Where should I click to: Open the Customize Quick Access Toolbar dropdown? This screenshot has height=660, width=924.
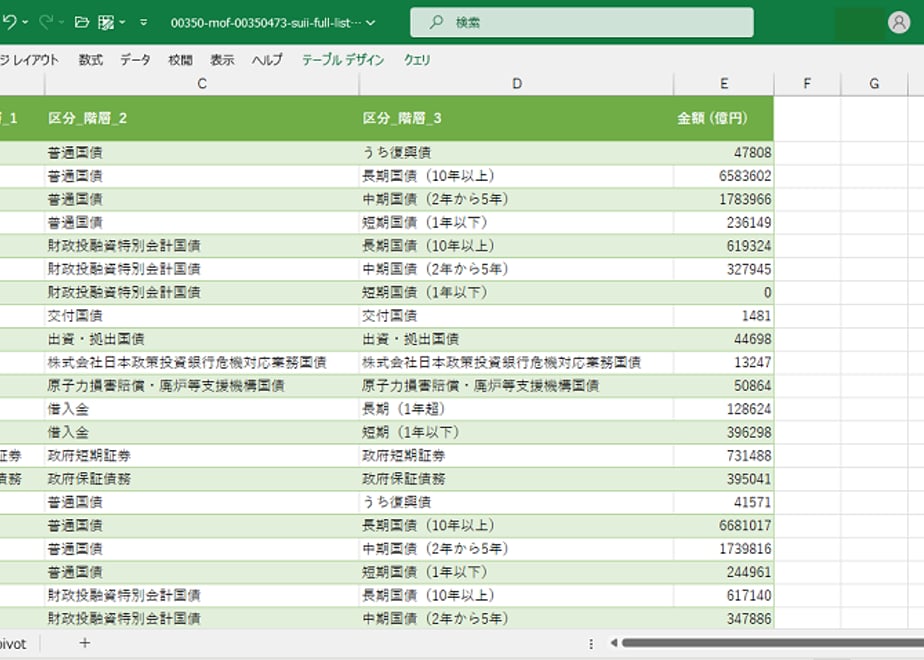(x=144, y=22)
